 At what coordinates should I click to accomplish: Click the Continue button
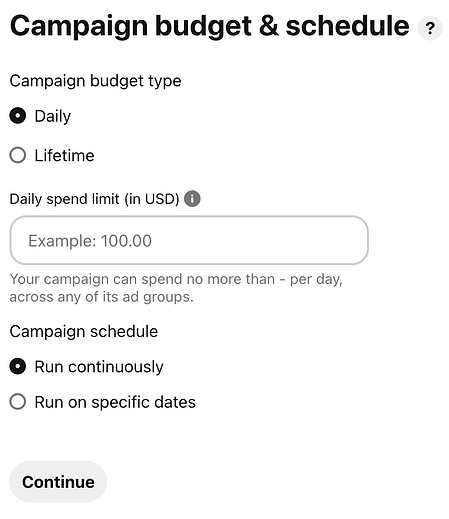click(x=58, y=482)
